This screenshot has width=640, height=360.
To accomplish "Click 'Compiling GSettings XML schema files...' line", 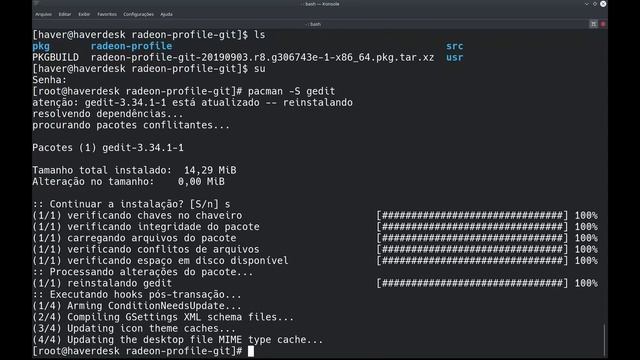I will coord(163,317).
